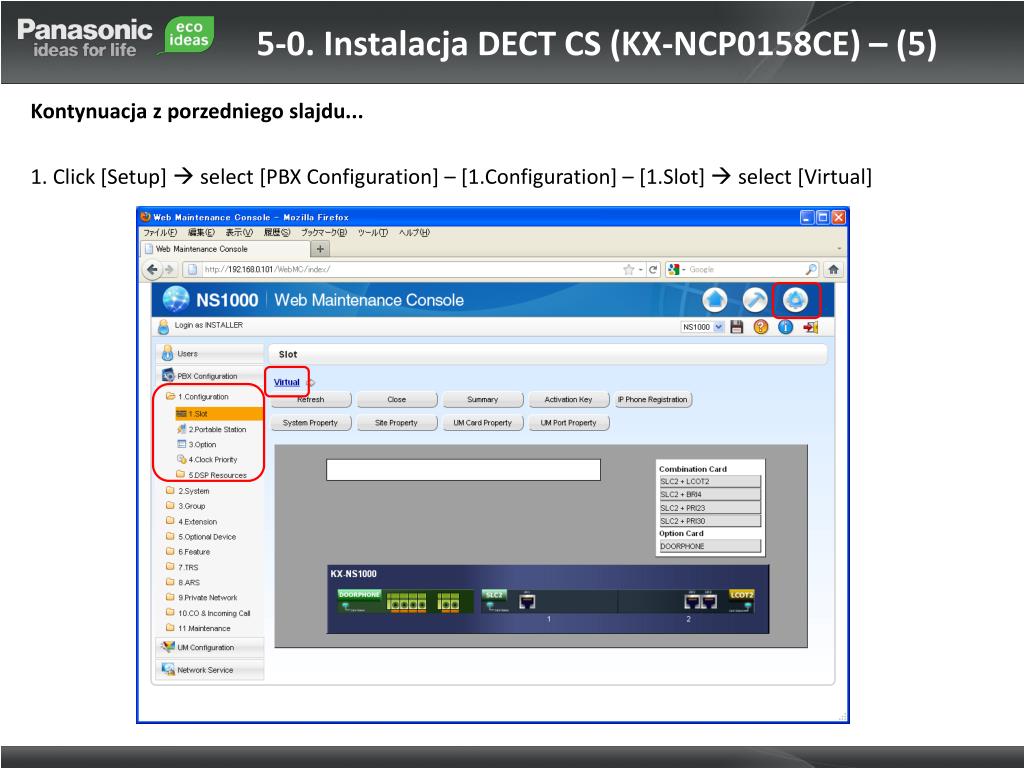Open the Firefox File menu

click(x=160, y=232)
